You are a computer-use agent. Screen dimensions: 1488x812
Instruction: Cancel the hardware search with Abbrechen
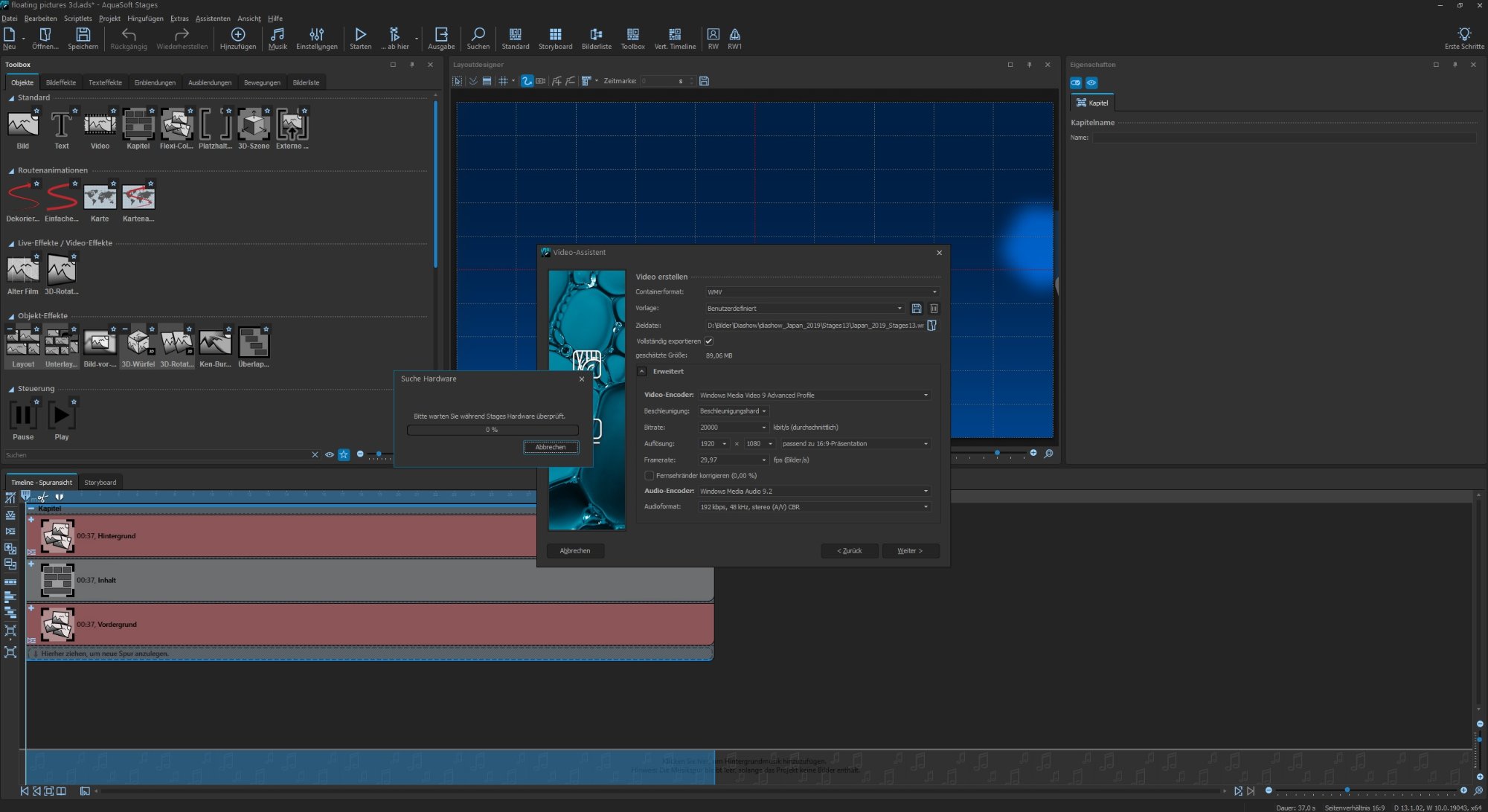pyautogui.click(x=551, y=447)
